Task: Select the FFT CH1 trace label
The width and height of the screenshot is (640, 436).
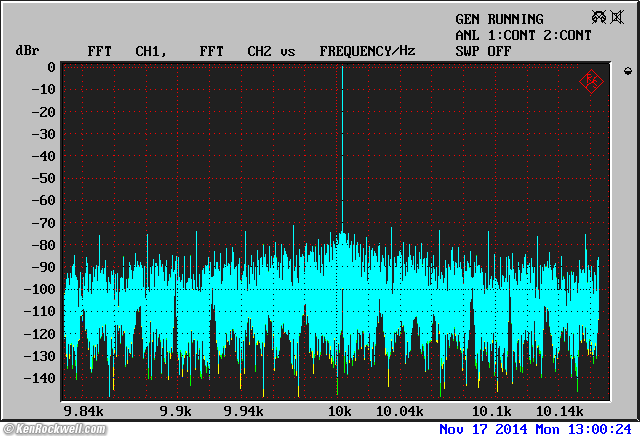Action: 125,51
